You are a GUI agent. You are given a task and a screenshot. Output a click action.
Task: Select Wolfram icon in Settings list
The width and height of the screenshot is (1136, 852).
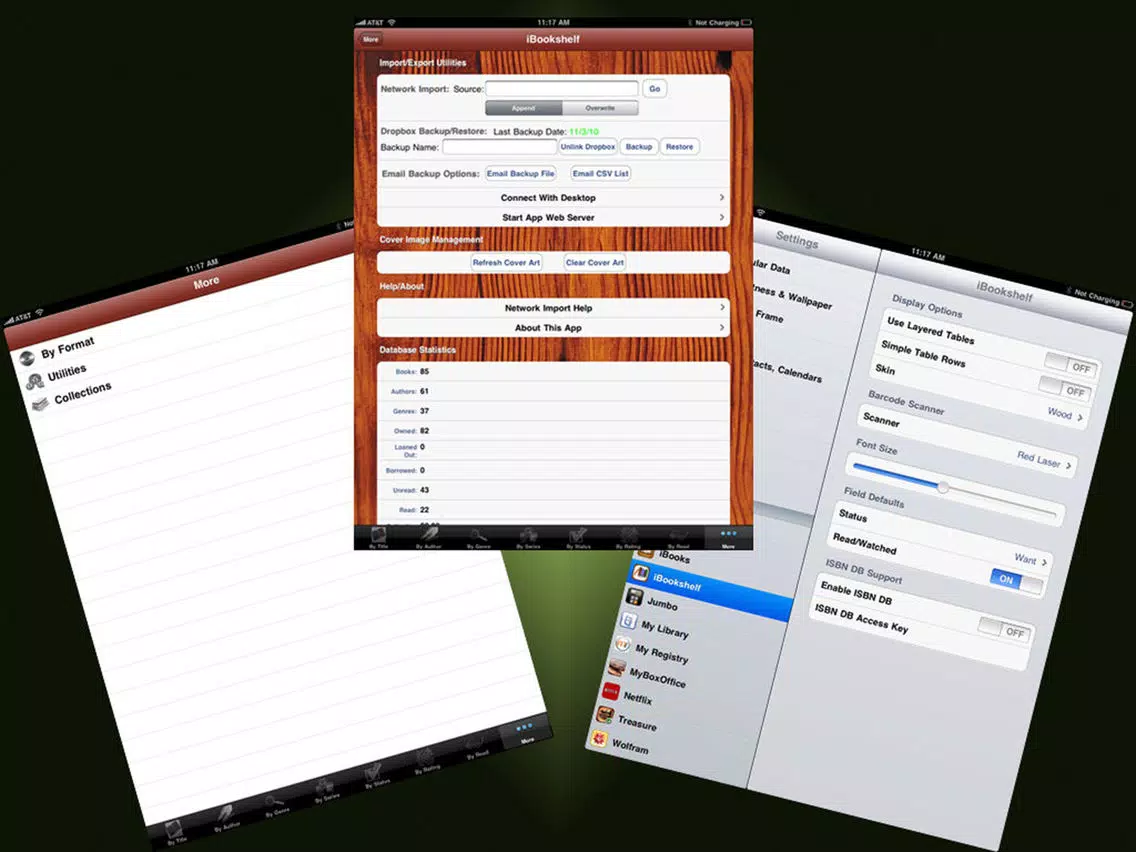pos(600,738)
